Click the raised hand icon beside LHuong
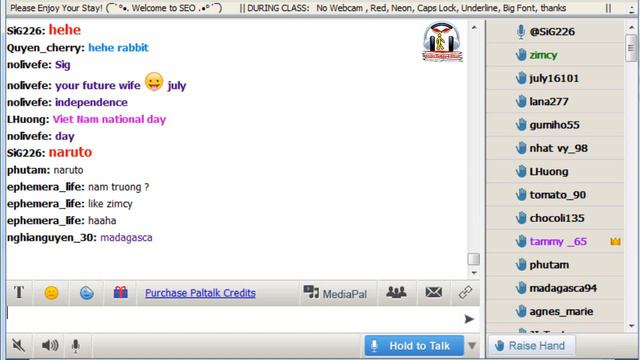This screenshot has height=360, width=640. (520, 171)
